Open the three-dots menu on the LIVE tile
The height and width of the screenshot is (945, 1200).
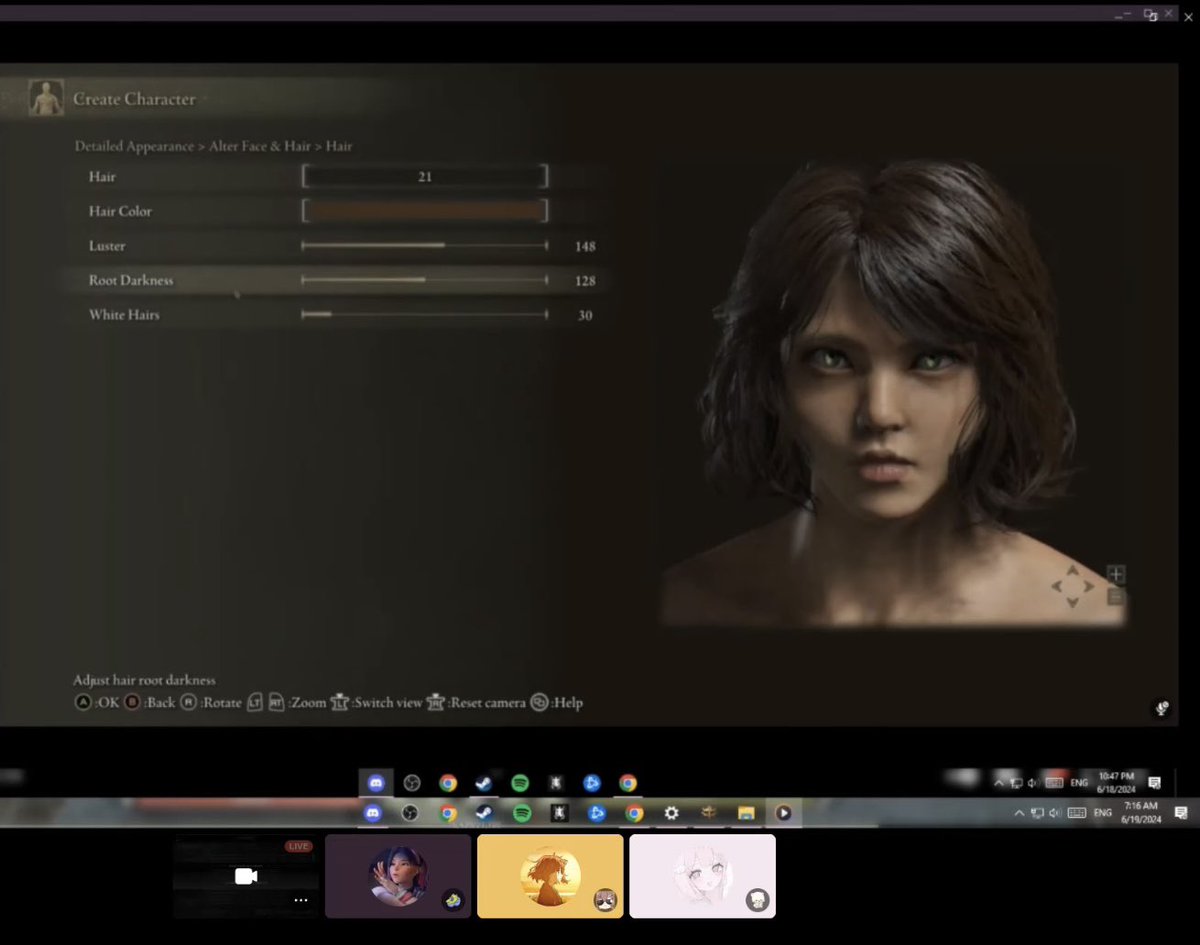tap(301, 900)
